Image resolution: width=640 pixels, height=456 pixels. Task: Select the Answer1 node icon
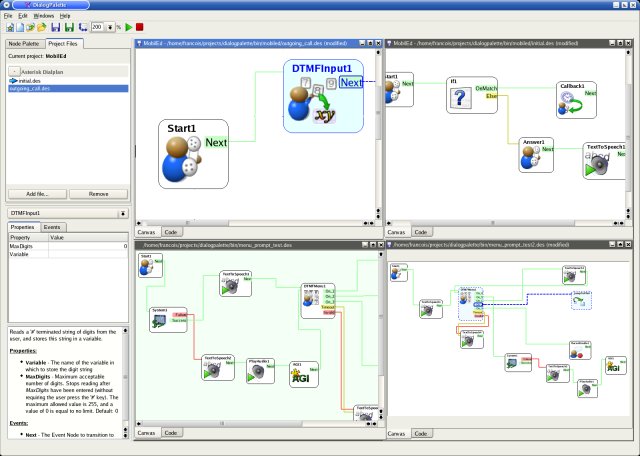pyautogui.click(x=531, y=158)
